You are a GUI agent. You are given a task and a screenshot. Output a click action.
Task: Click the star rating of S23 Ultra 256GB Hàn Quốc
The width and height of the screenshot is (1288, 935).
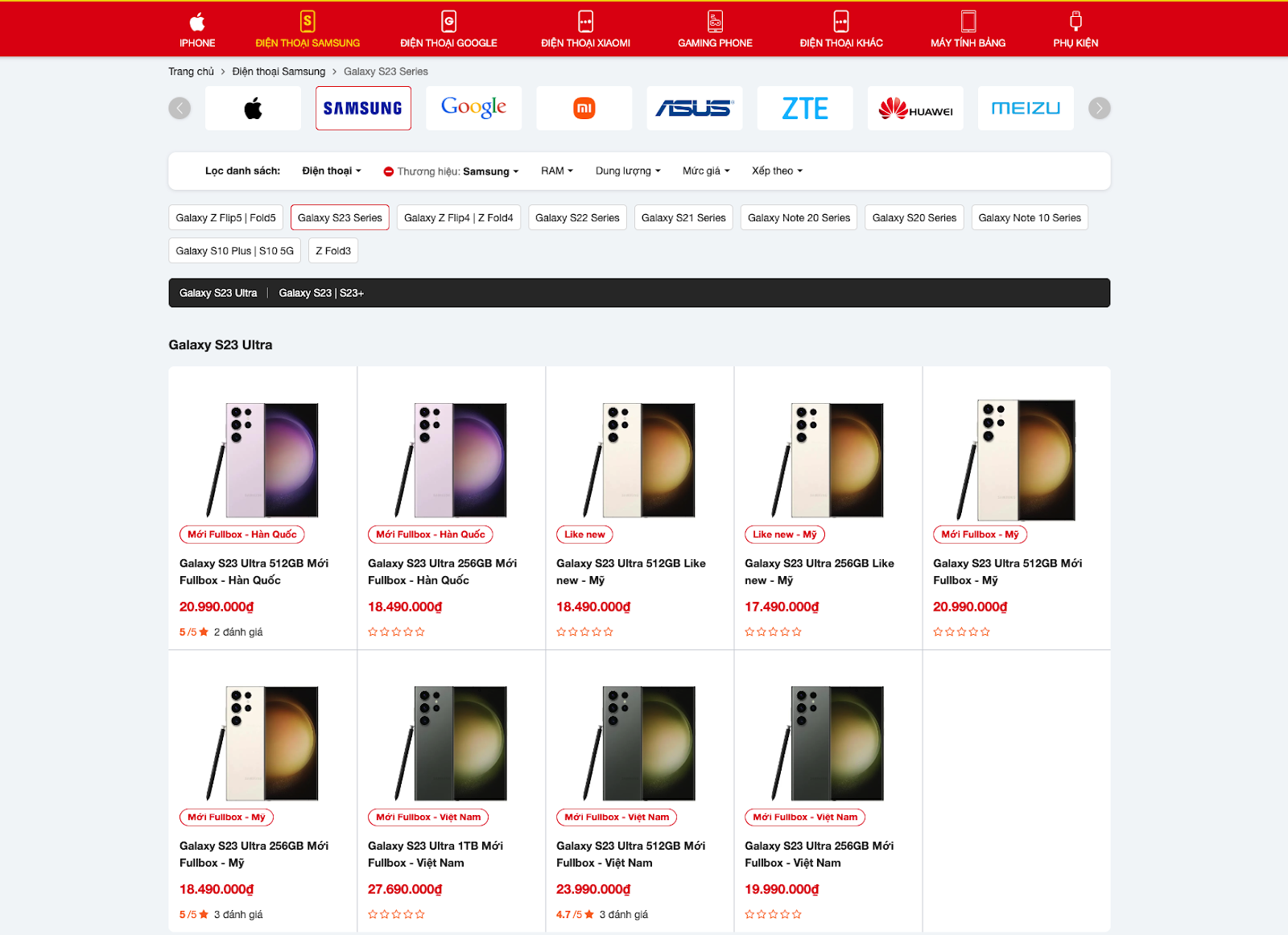coord(396,632)
